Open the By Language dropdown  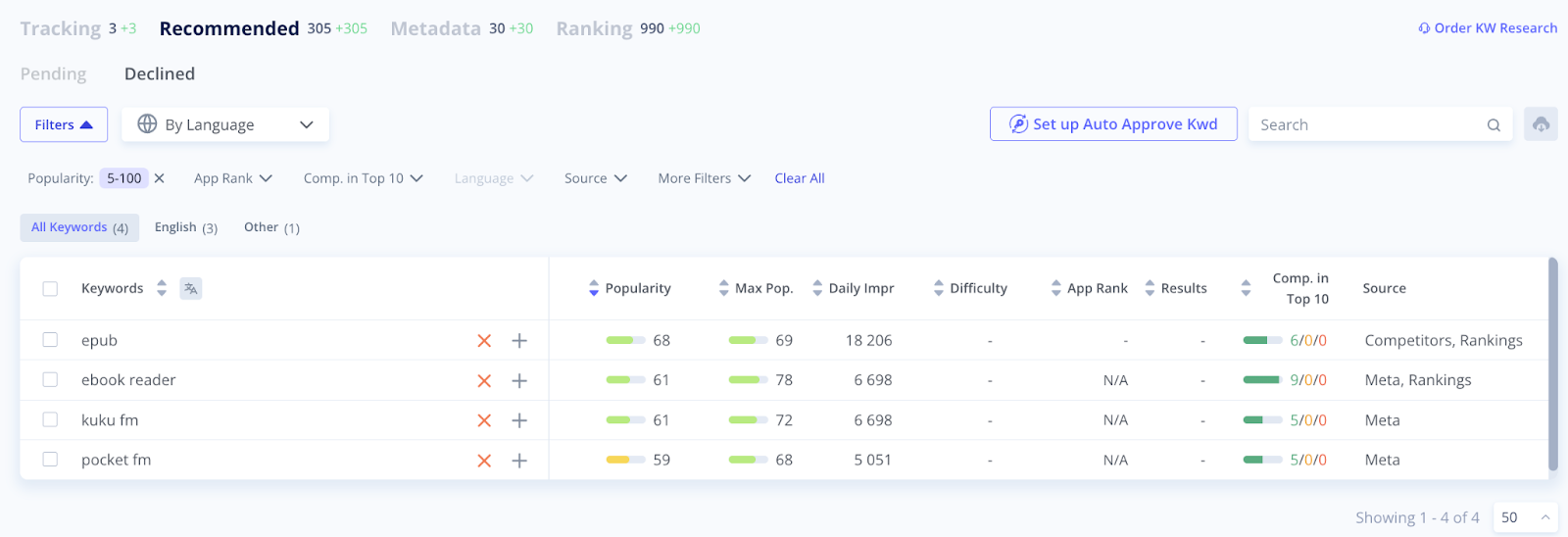click(x=225, y=124)
